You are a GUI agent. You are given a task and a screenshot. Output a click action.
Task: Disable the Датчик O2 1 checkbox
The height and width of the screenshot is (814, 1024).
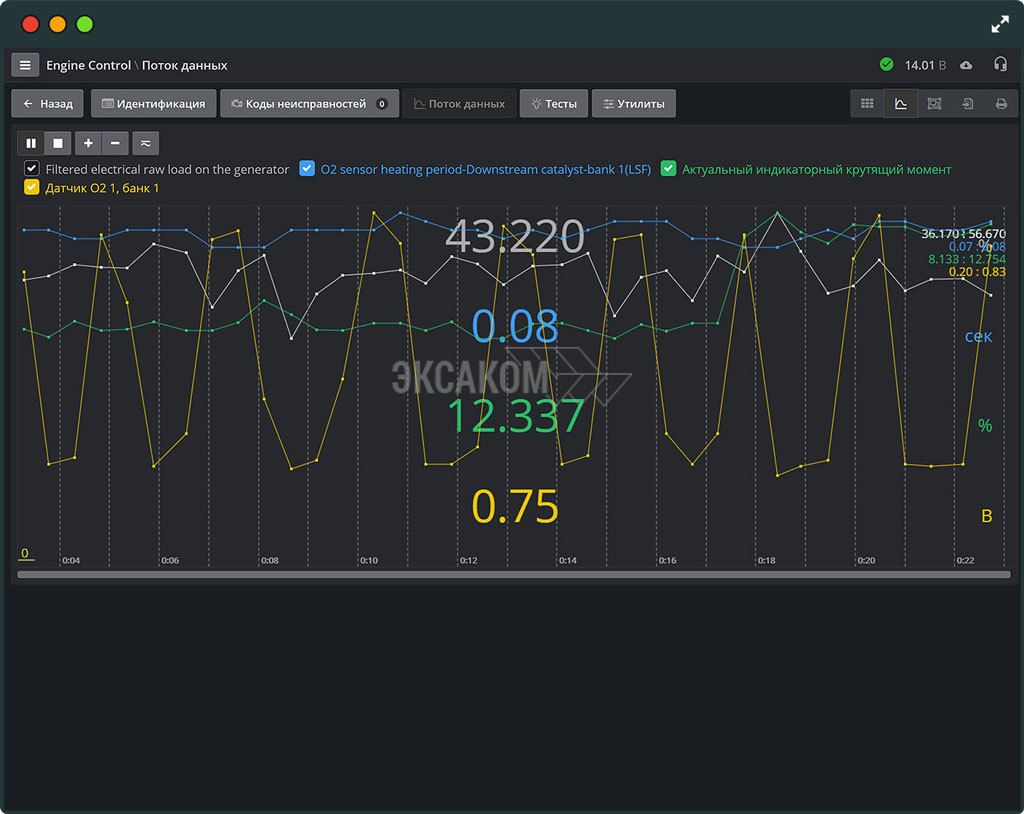32,187
